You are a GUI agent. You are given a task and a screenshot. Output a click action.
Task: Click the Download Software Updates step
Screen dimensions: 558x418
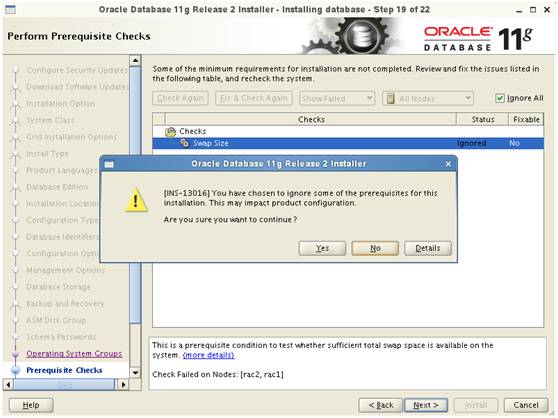coord(78,87)
